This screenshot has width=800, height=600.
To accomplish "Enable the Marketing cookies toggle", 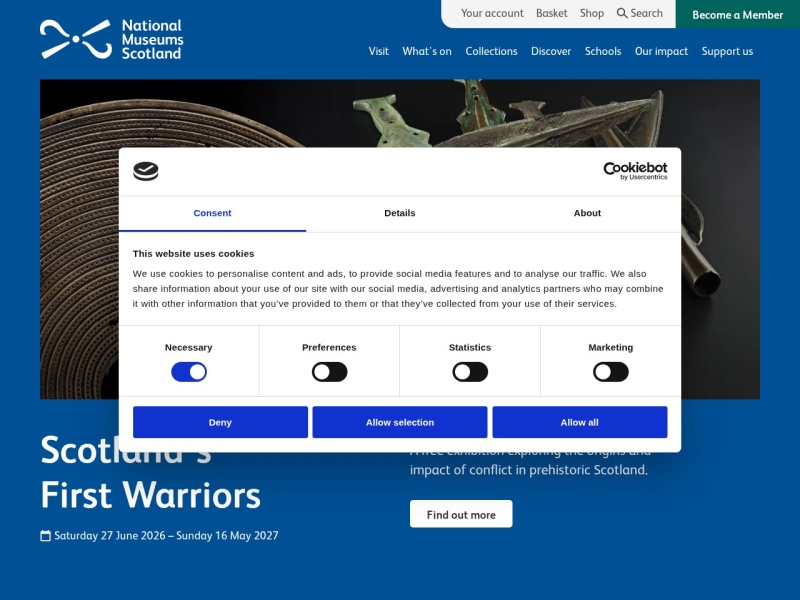I will point(611,372).
